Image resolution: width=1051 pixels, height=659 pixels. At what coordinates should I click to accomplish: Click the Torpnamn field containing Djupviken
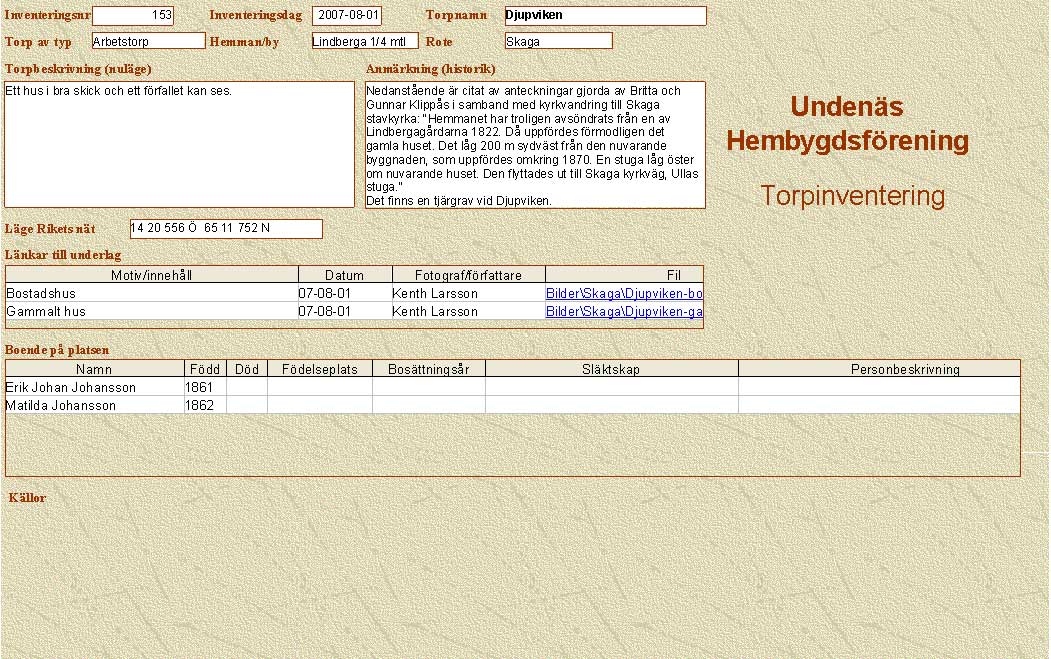pyautogui.click(x=605, y=16)
